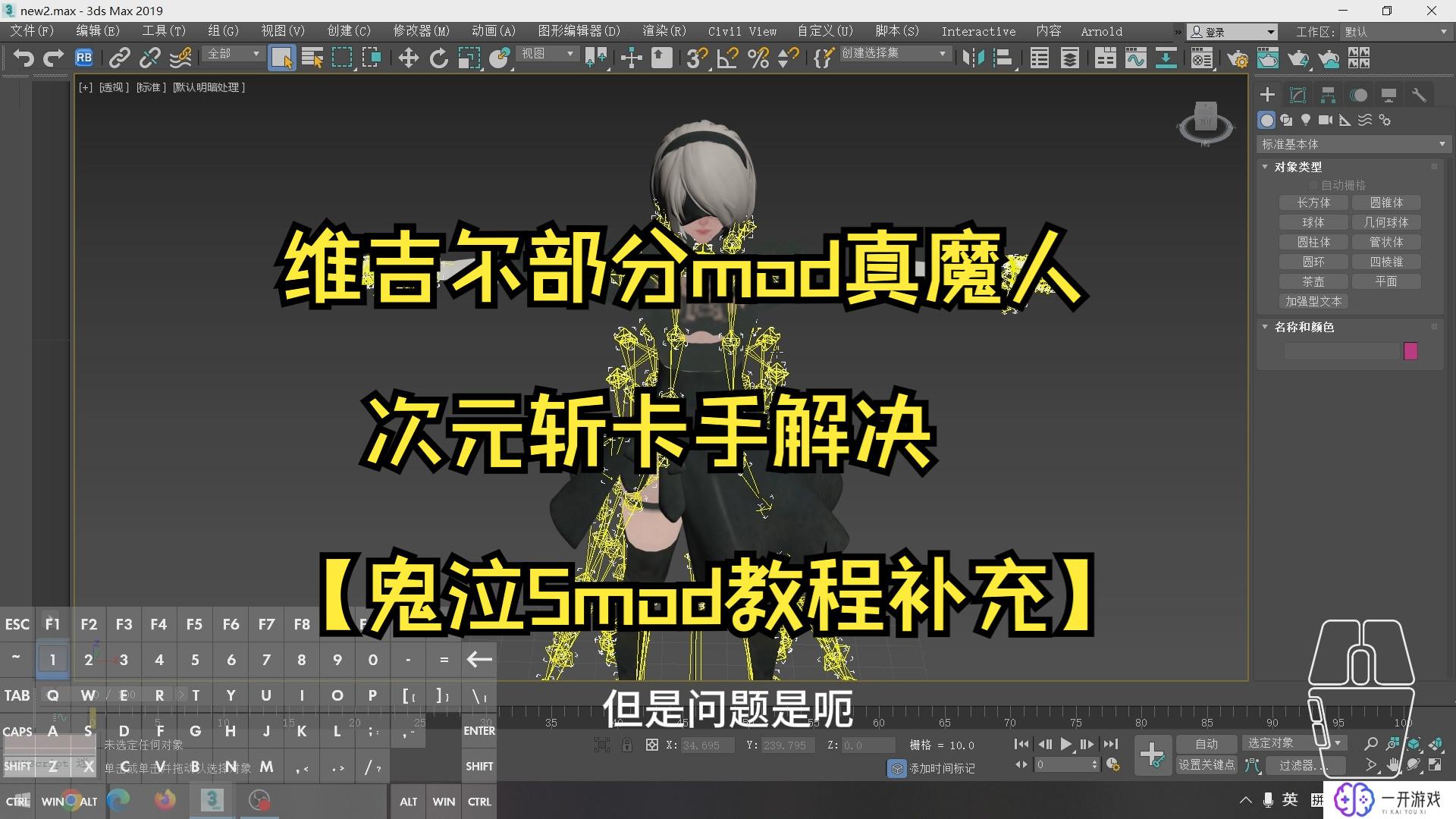Open the Render Setup teapot icon
1456x819 pixels.
[1238, 58]
